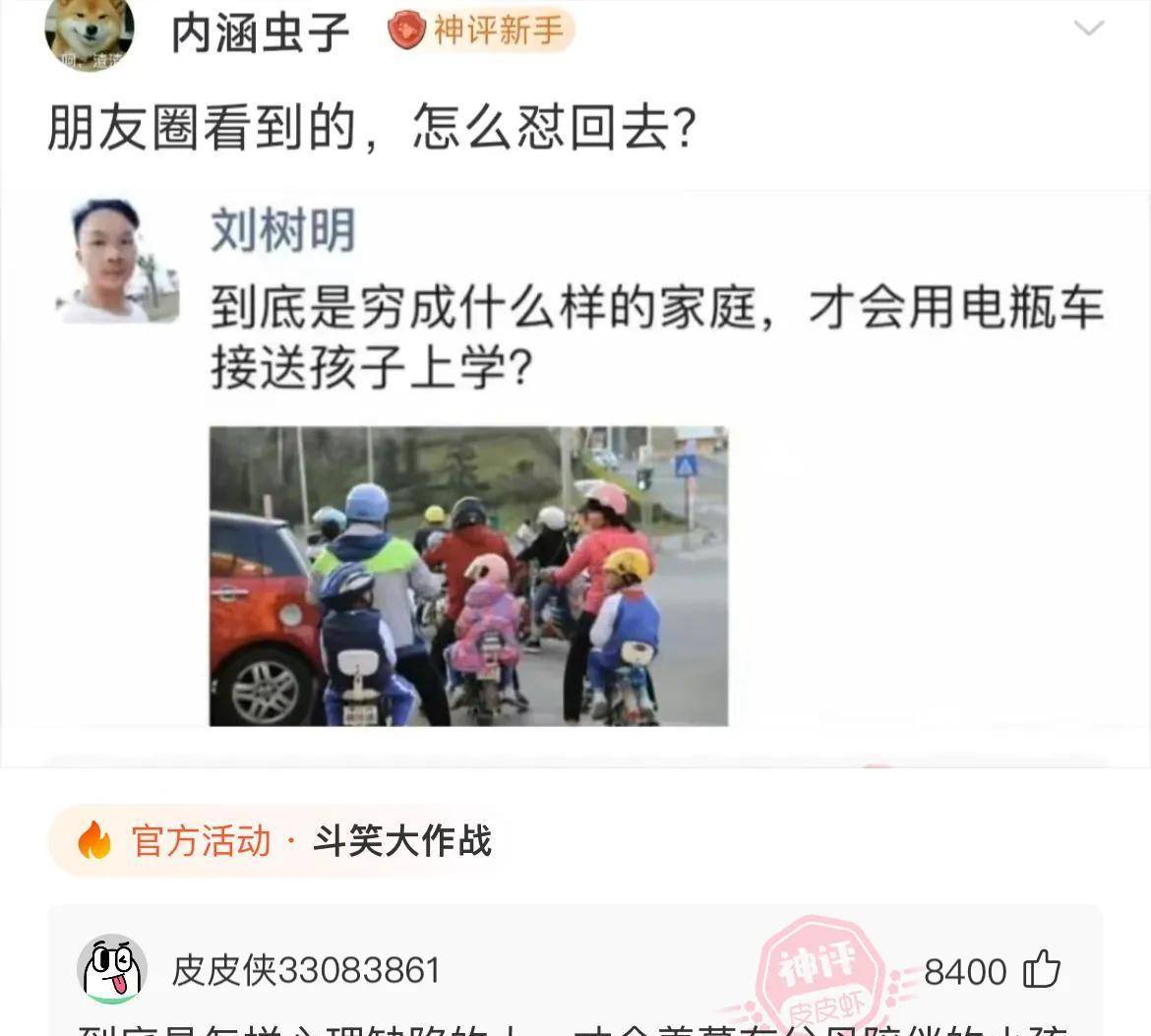Select the 刘树明 username link
Image resolution: width=1151 pixels, height=1036 pixels.
click(x=283, y=230)
